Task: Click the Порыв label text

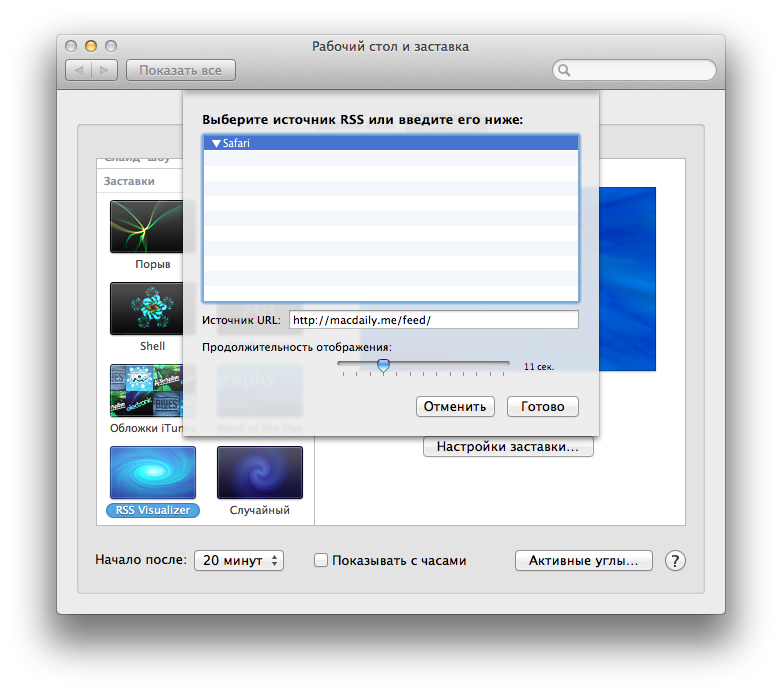Action: point(153,264)
